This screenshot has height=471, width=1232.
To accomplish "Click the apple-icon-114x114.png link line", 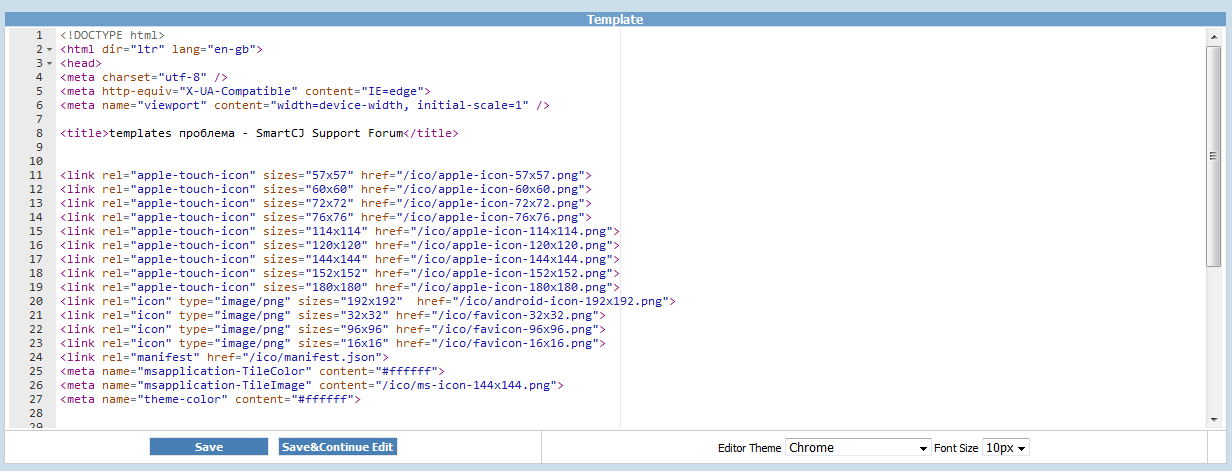I will click(x=340, y=231).
